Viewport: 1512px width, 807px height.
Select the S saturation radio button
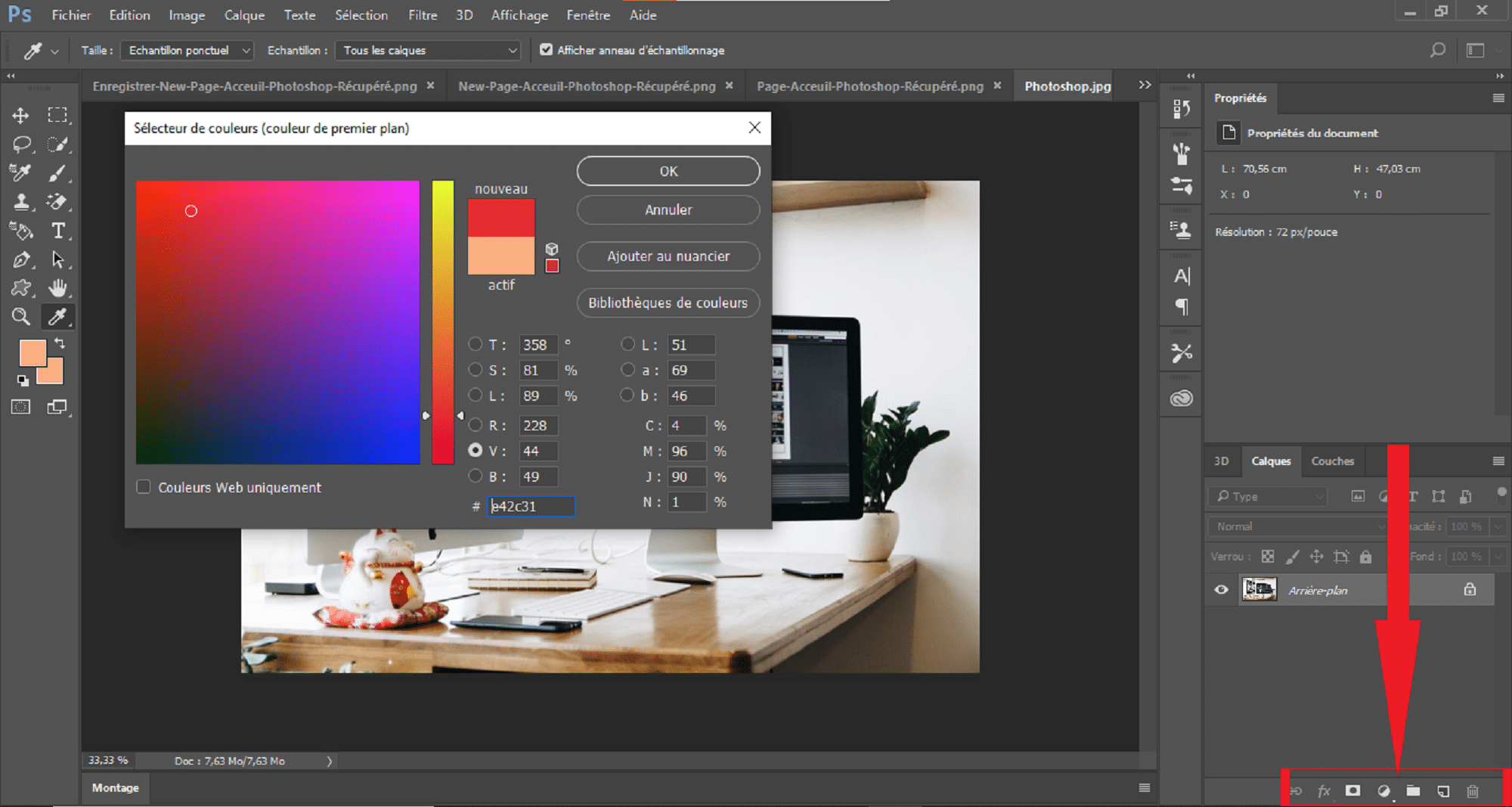tap(476, 370)
